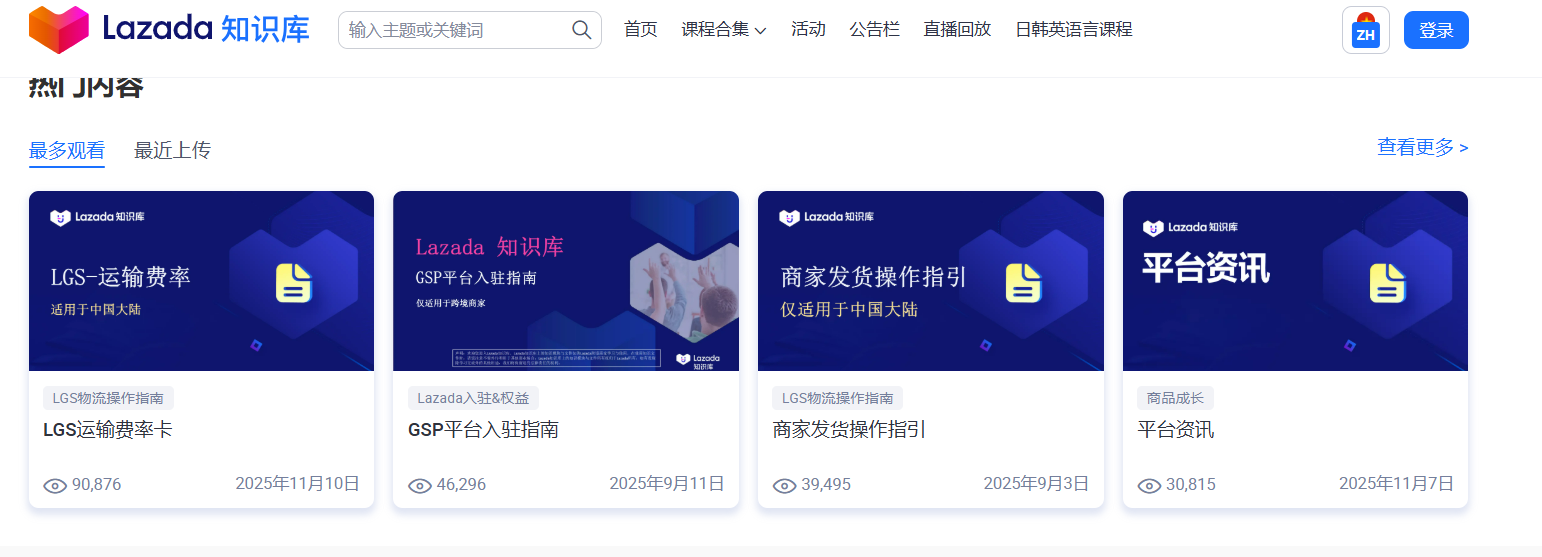Click the eye icon beside 30,815 views
The image size is (1542, 557).
(1150, 485)
